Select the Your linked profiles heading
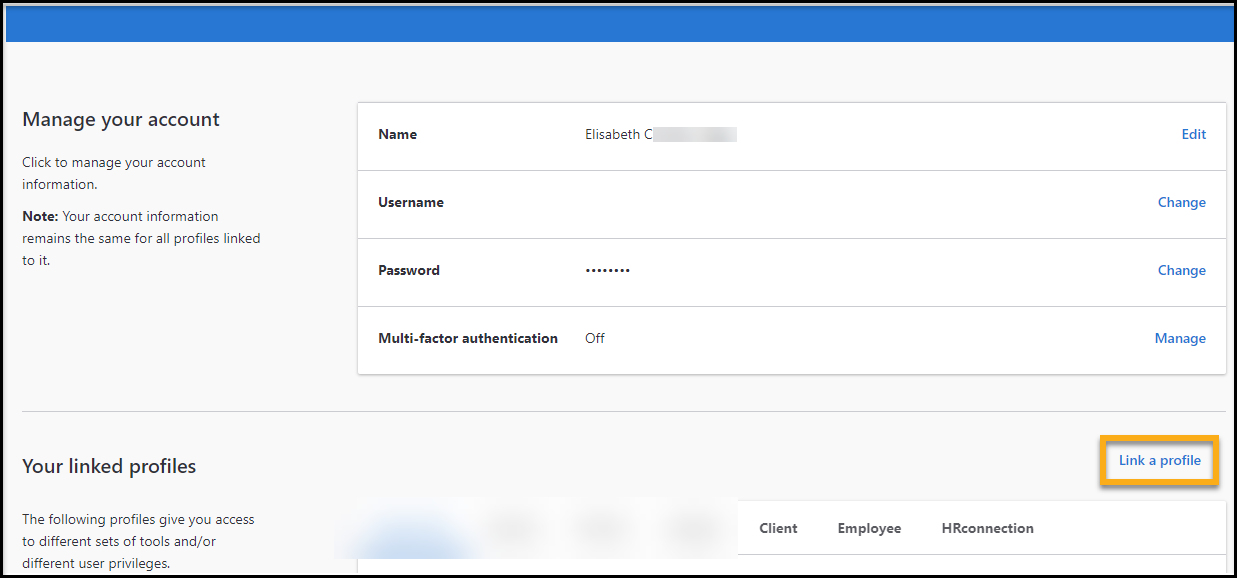The image size is (1237, 578). (108, 466)
